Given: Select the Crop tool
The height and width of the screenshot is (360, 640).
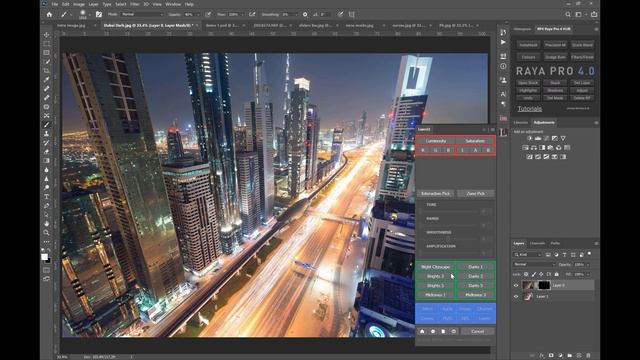Looking at the screenshot, I should coord(47,71).
